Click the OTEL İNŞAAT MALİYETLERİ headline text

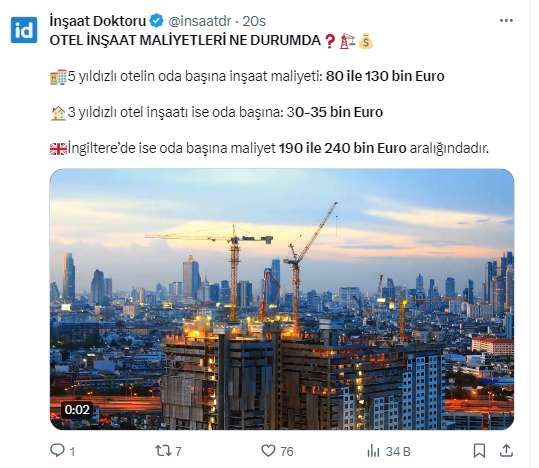[185, 41]
